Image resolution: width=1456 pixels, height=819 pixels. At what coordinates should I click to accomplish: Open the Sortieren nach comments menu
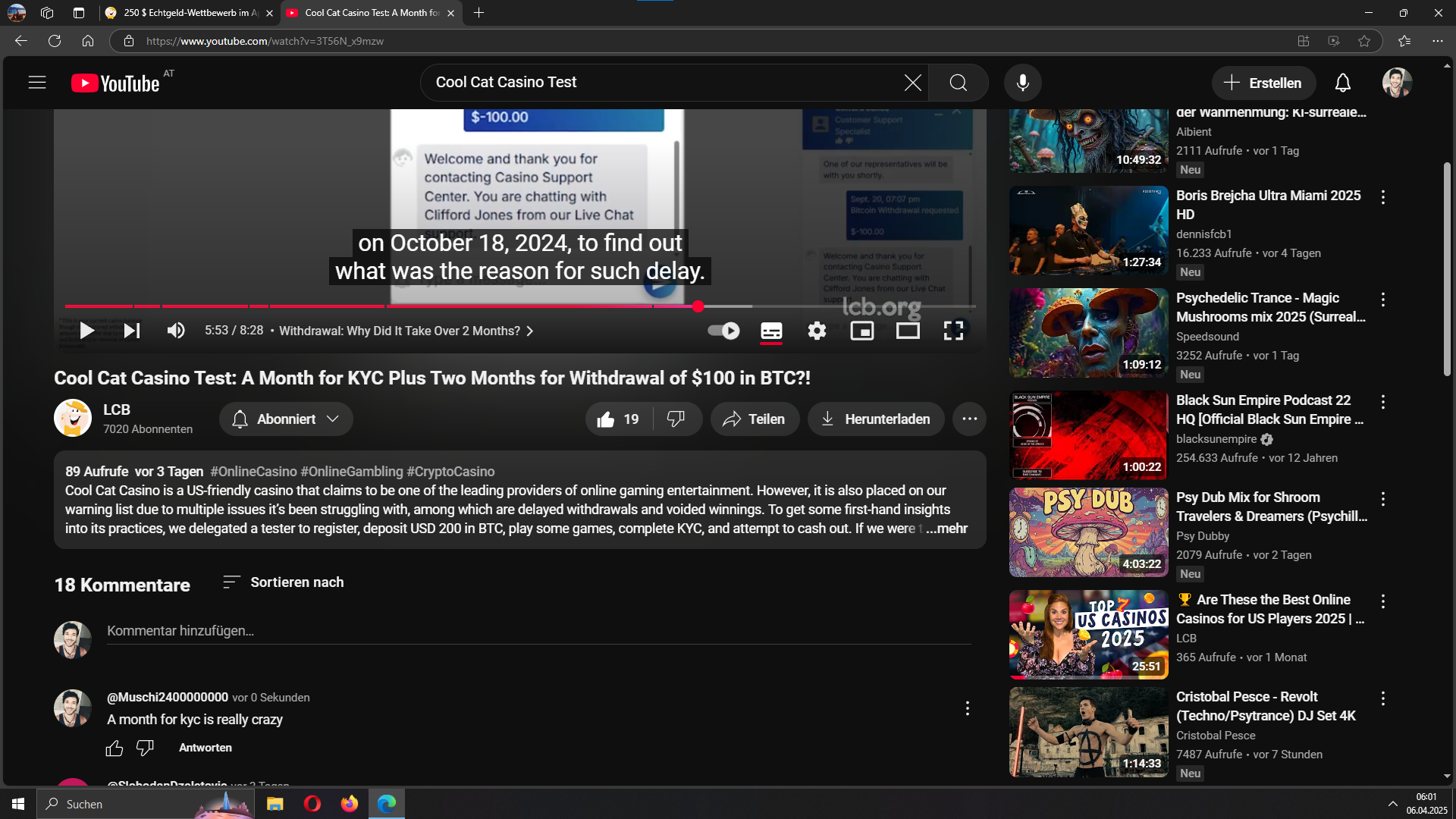point(283,582)
